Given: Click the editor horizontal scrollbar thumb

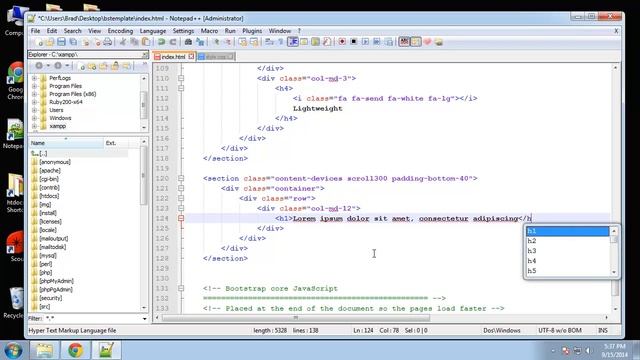Looking at the screenshot, I should 296,318.
